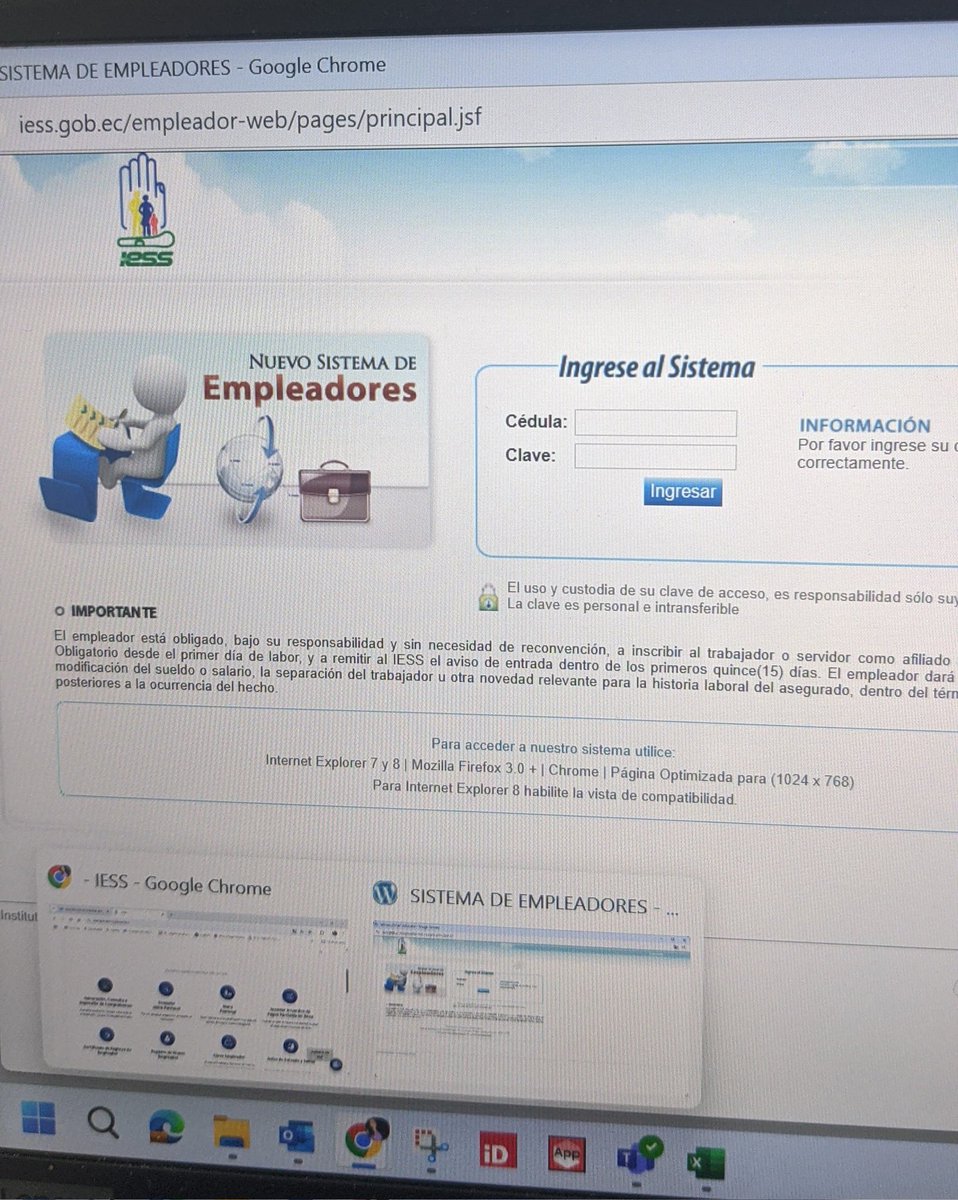Click window title SISTEMA DE EMPLEADORES - Google Chrome

tap(193, 69)
